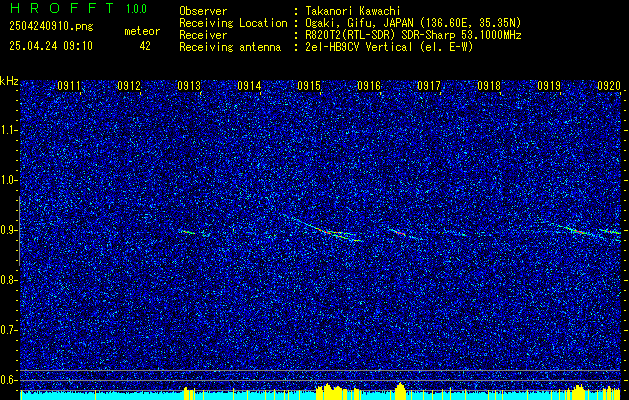Click the 0912 time marker

[129, 85]
